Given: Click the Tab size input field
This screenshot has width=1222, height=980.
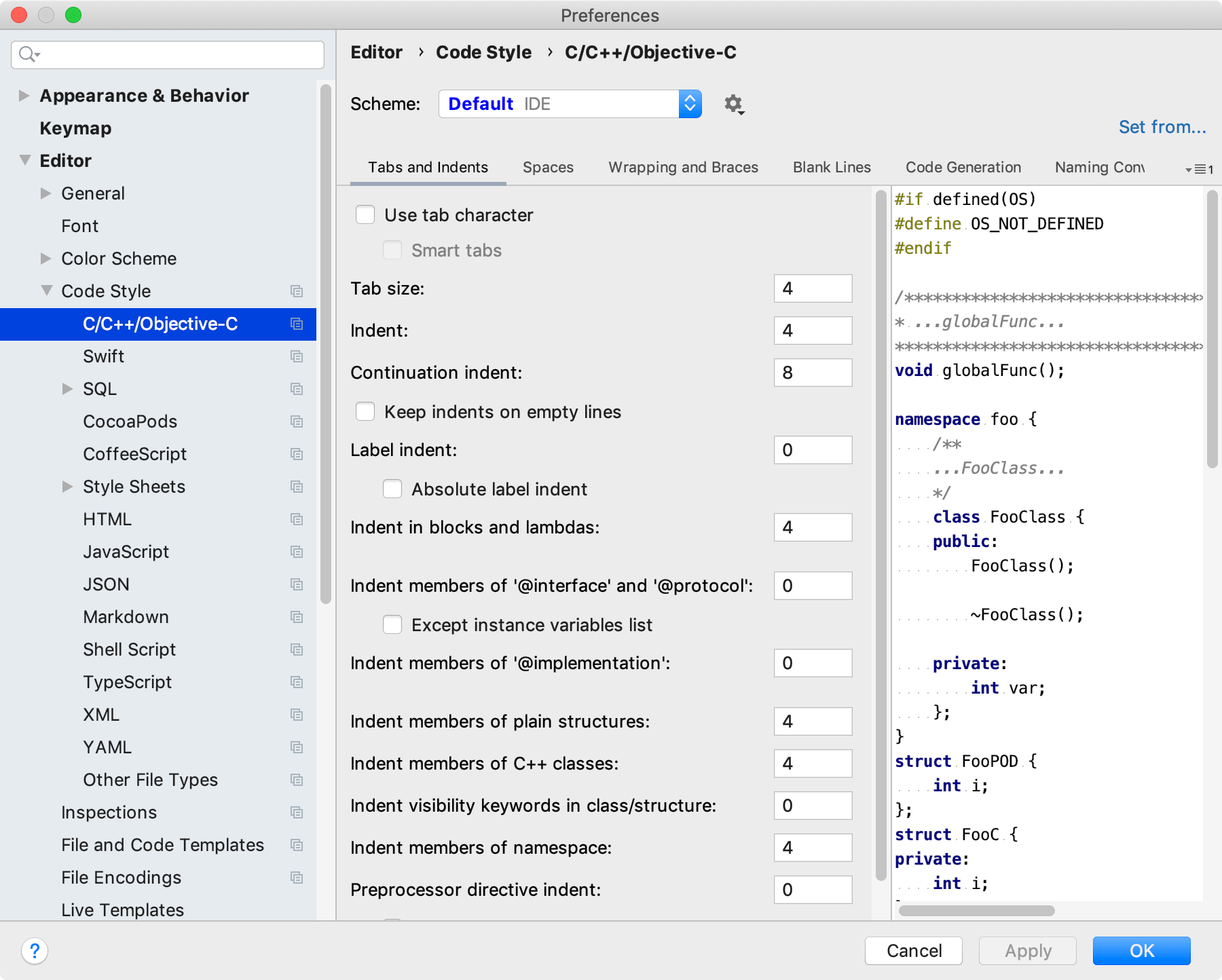Looking at the screenshot, I should pos(813,288).
